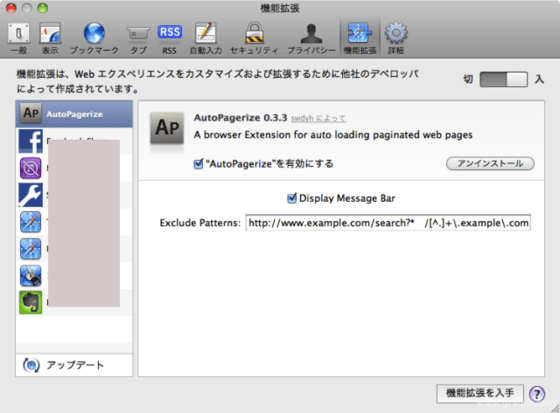The height and width of the screenshot is (413, 560).
Task: Click the 機能拡張を入手 button
Action: click(480, 393)
